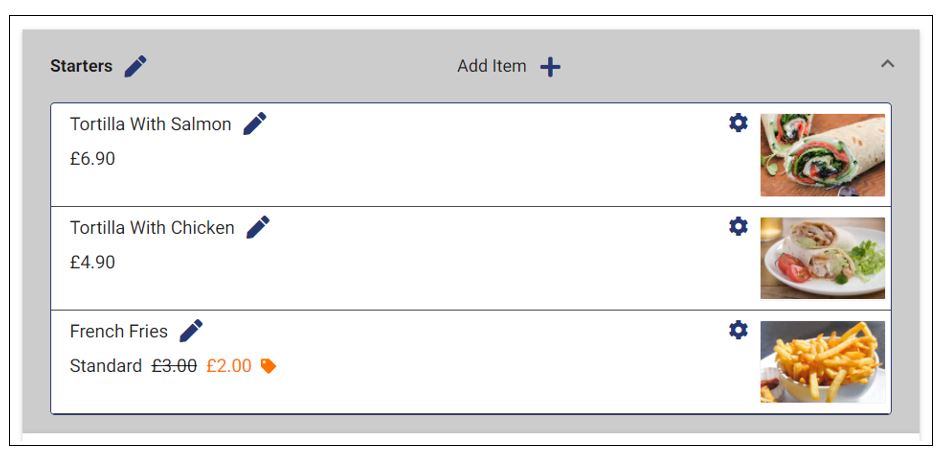
Task: Click the orange discount tag icon
Action: (268, 366)
